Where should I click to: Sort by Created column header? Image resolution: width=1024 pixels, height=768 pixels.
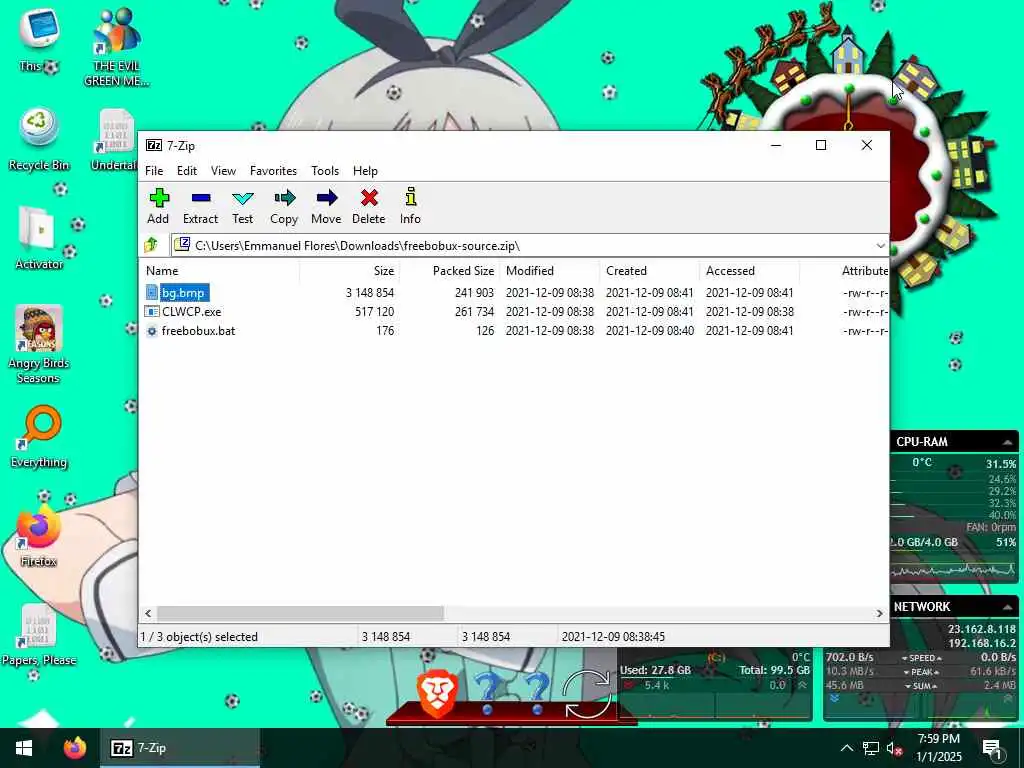(650, 270)
